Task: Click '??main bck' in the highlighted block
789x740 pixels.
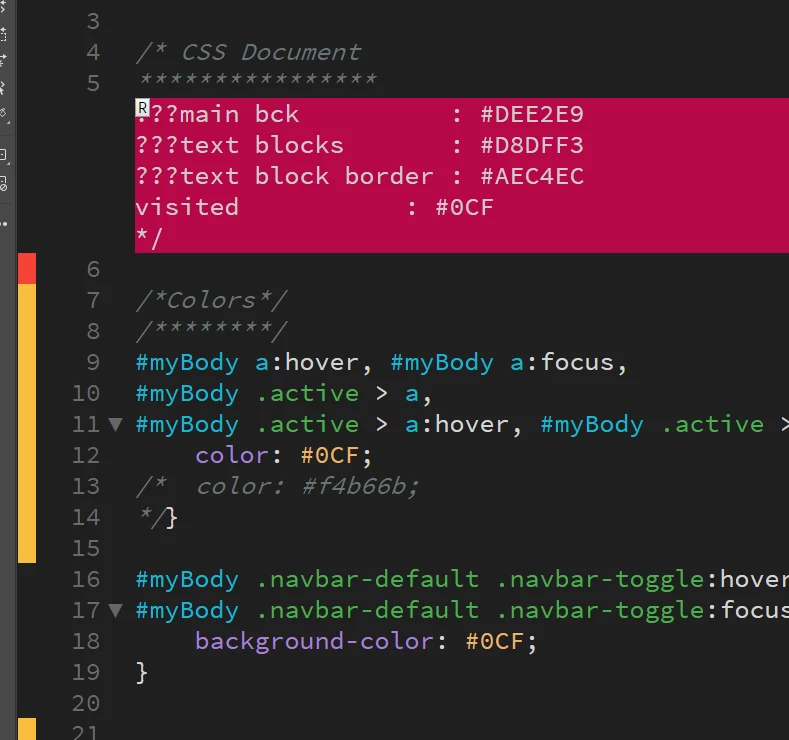Action: (x=225, y=115)
